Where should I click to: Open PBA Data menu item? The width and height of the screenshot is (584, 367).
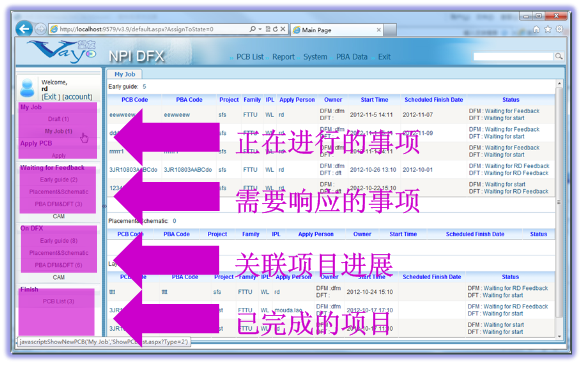point(352,57)
